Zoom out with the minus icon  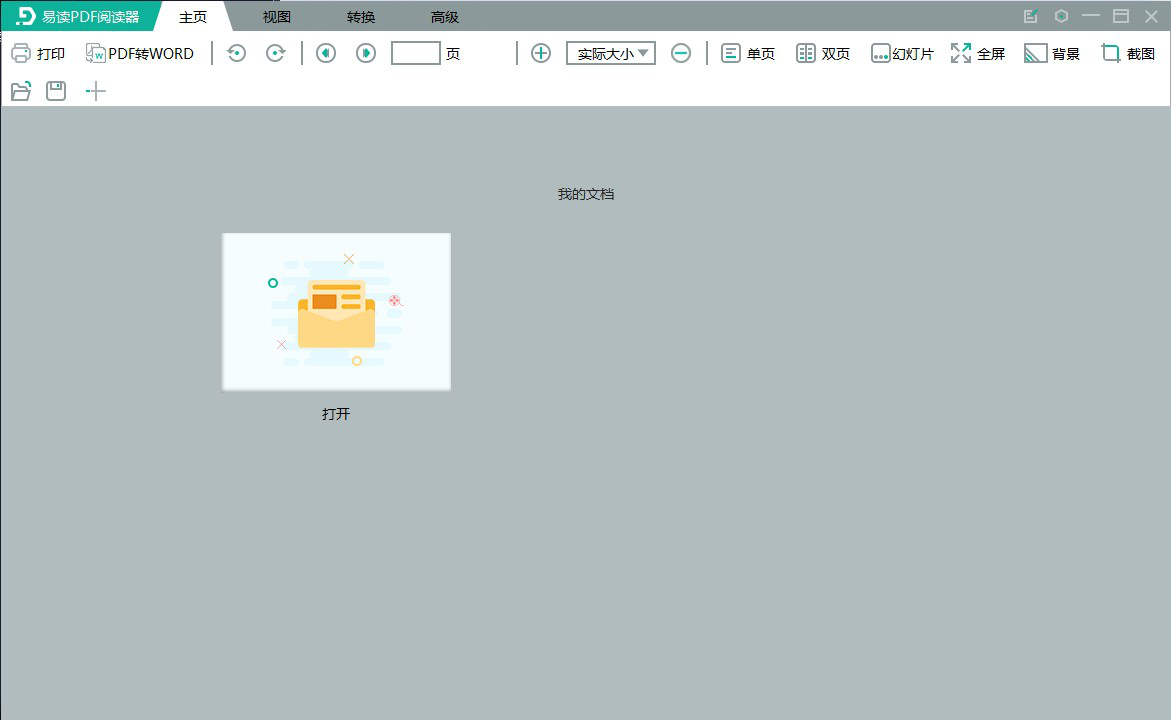pyautogui.click(x=681, y=53)
